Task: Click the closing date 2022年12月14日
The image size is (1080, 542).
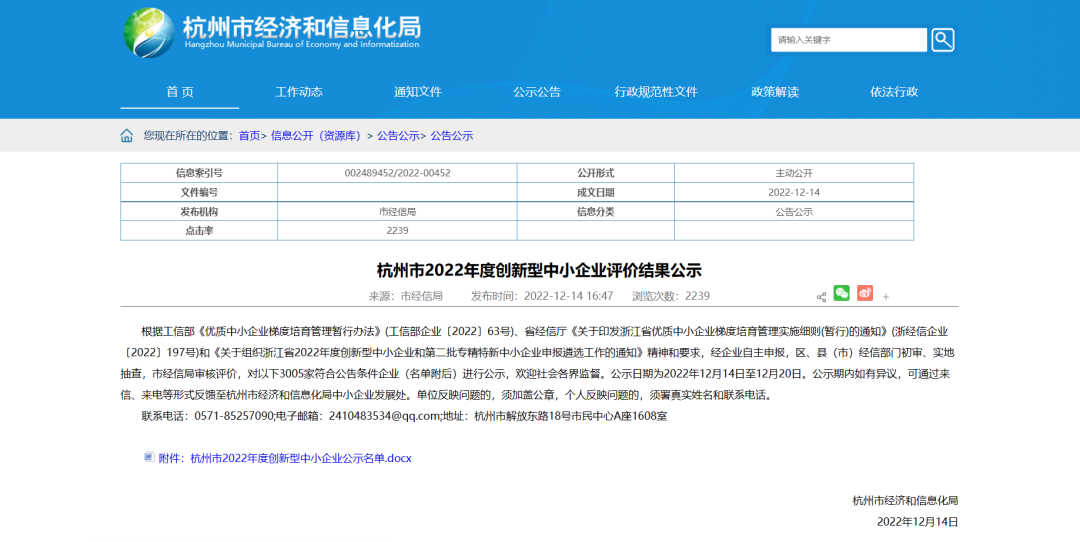Action: (917, 522)
